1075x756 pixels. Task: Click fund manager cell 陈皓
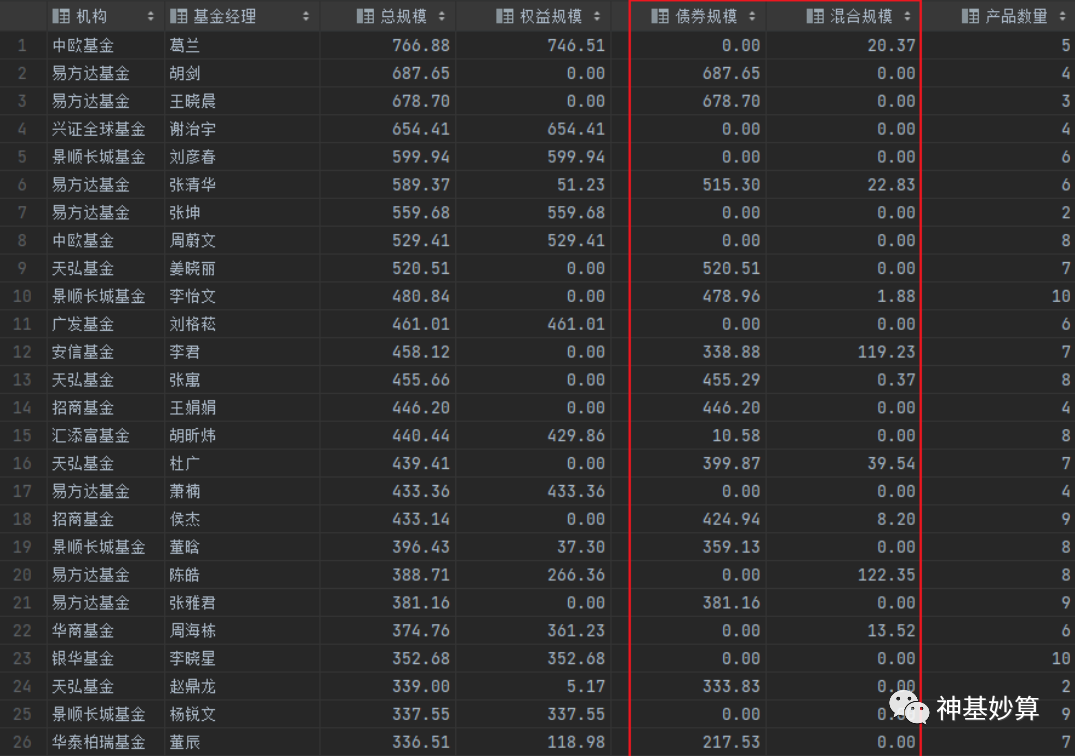pyautogui.click(x=185, y=575)
